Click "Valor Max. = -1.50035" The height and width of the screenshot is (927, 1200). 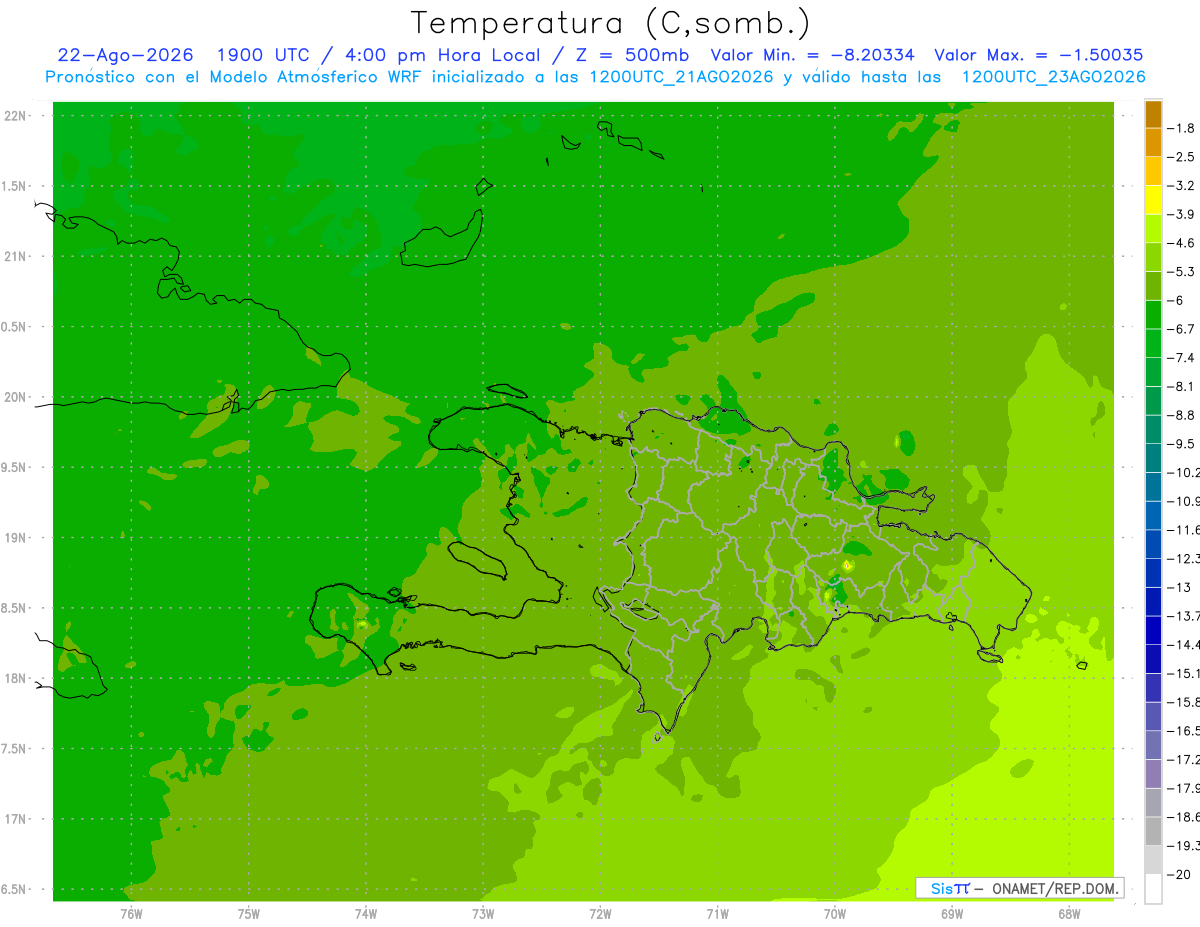[1038, 55]
